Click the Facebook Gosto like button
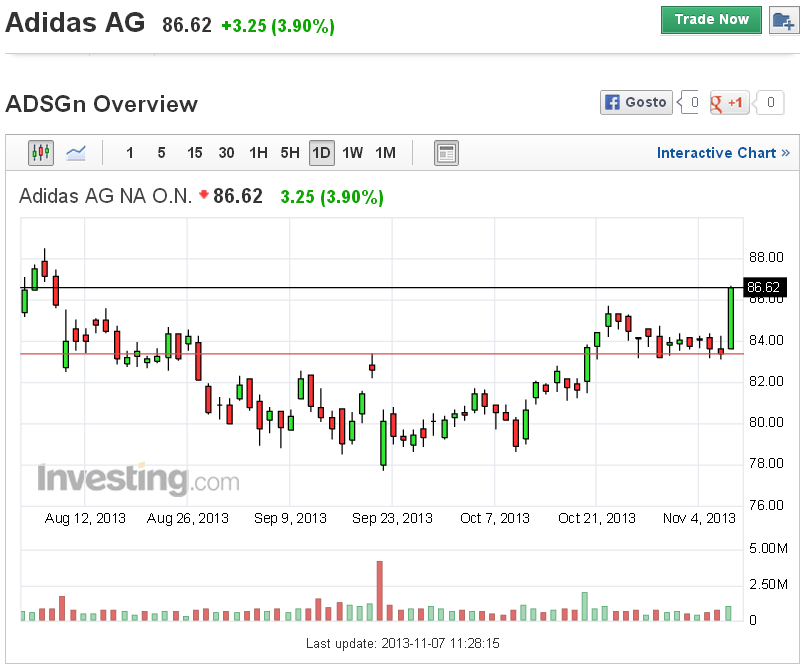 tap(636, 102)
